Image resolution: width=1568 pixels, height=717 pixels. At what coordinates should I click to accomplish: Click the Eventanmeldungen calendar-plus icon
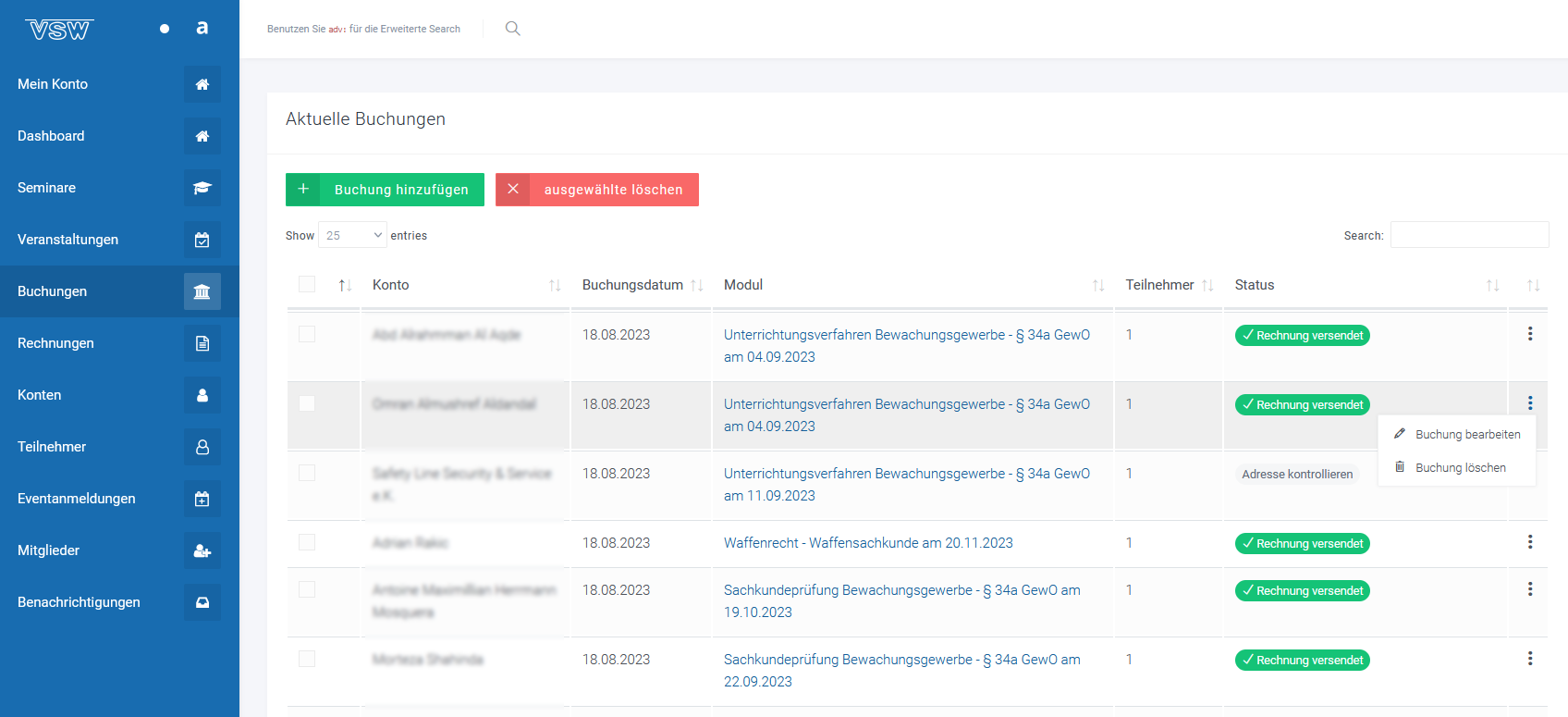coord(202,499)
